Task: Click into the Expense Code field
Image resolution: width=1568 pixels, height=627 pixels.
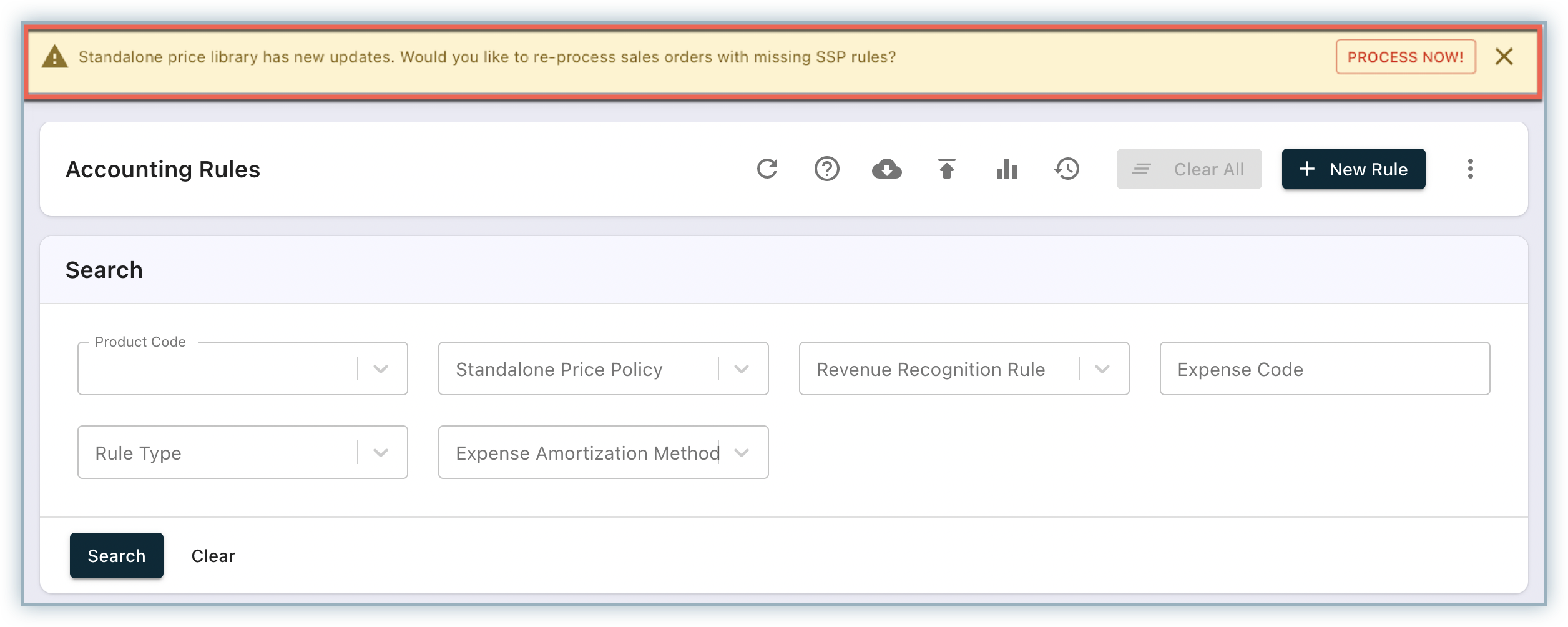Action: tap(1325, 369)
